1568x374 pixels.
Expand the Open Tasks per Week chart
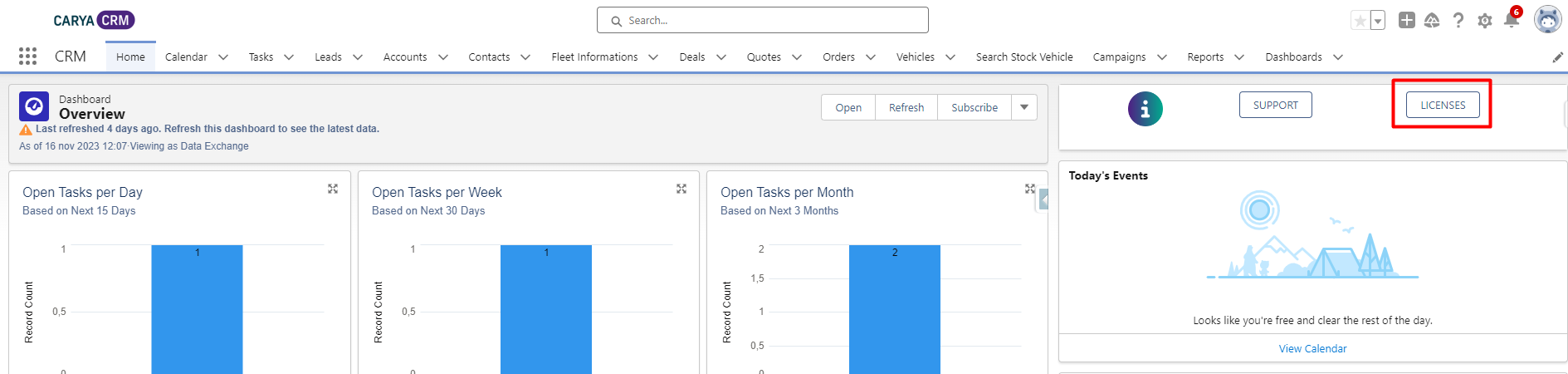pyautogui.click(x=681, y=189)
